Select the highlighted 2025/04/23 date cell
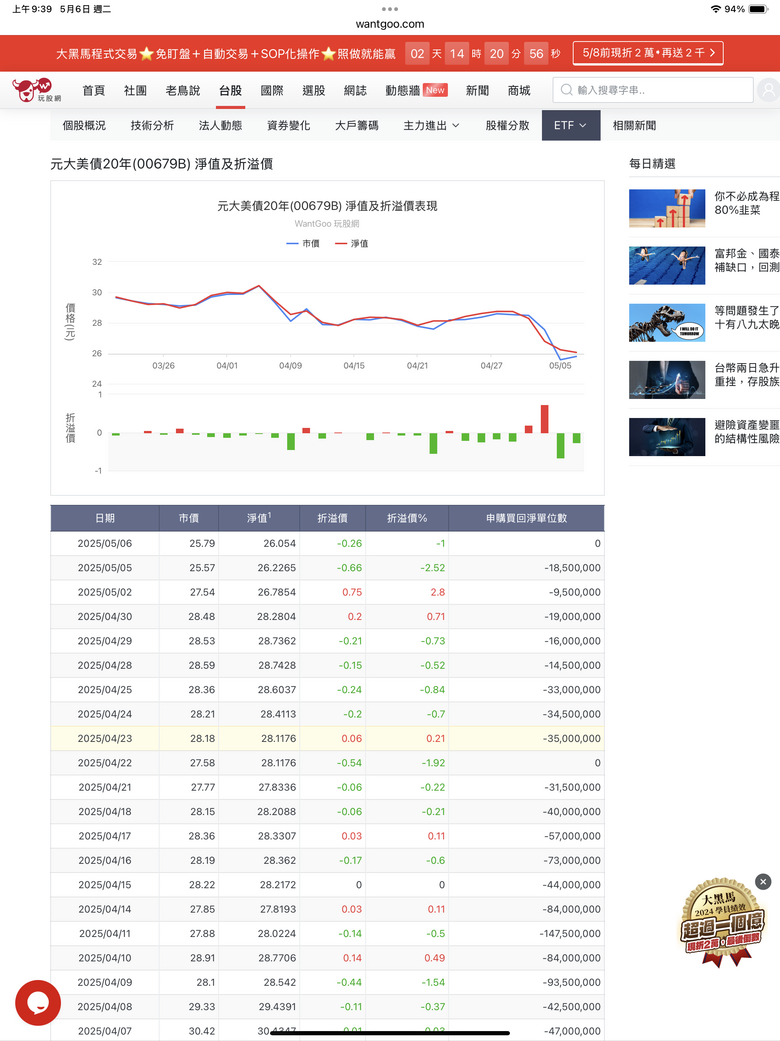 pyautogui.click(x=105, y=738)
